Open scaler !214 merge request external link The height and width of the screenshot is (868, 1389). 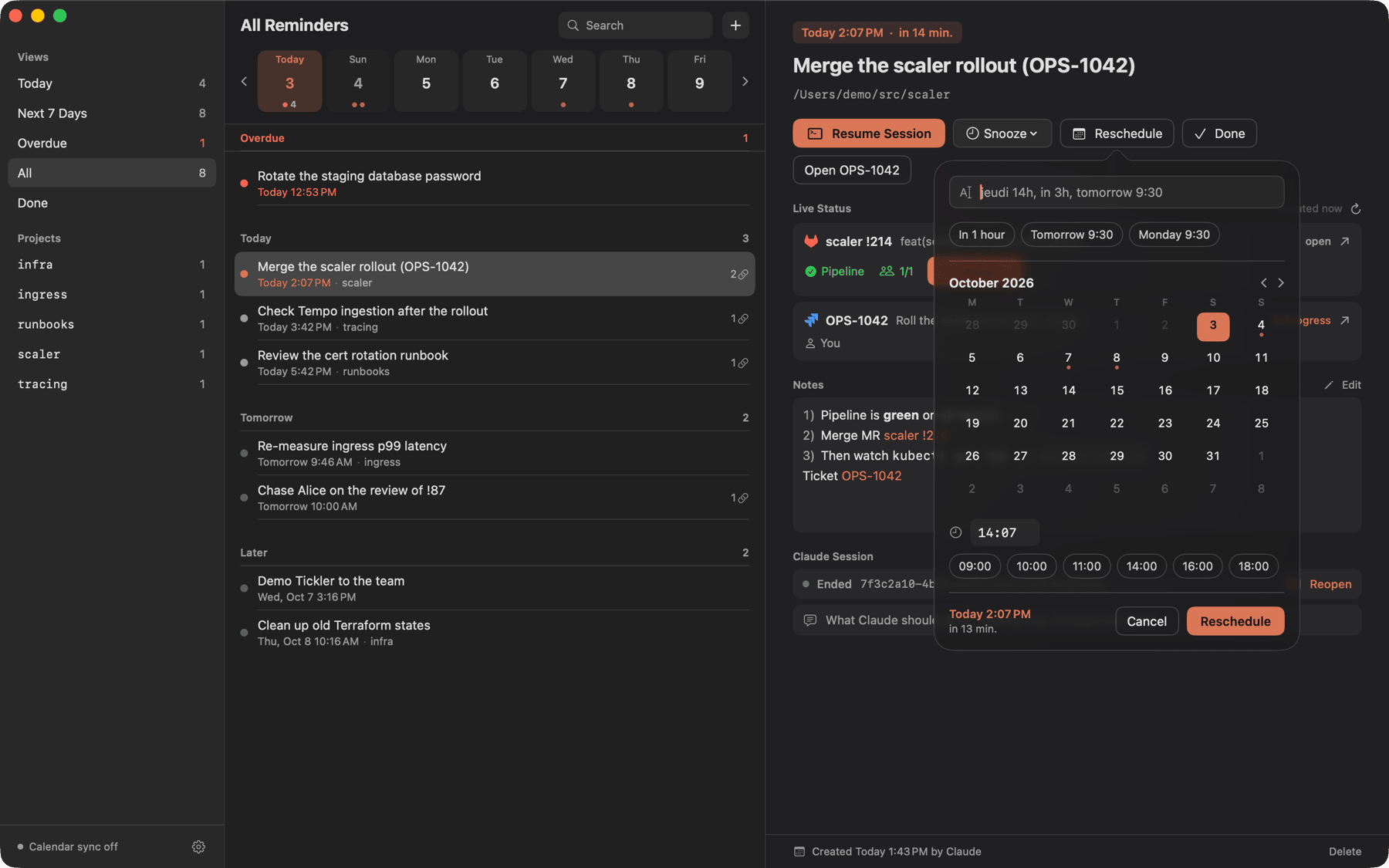1345,241
